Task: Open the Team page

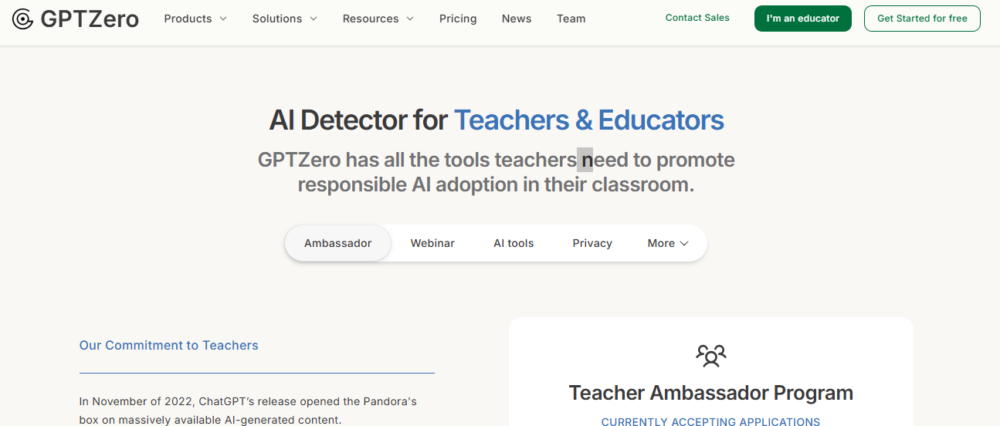Action: (x=571, y=18)
